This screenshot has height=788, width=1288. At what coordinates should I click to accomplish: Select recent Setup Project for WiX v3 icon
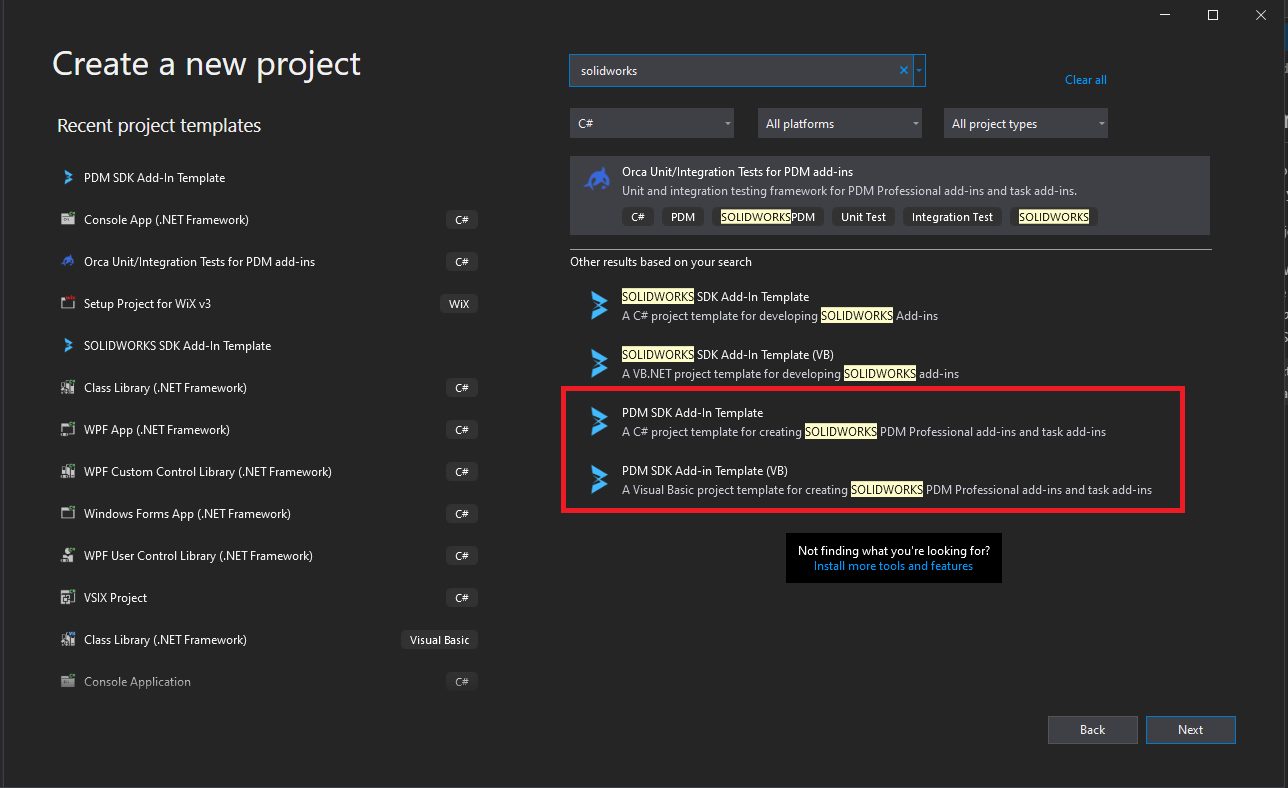(68, 303)
